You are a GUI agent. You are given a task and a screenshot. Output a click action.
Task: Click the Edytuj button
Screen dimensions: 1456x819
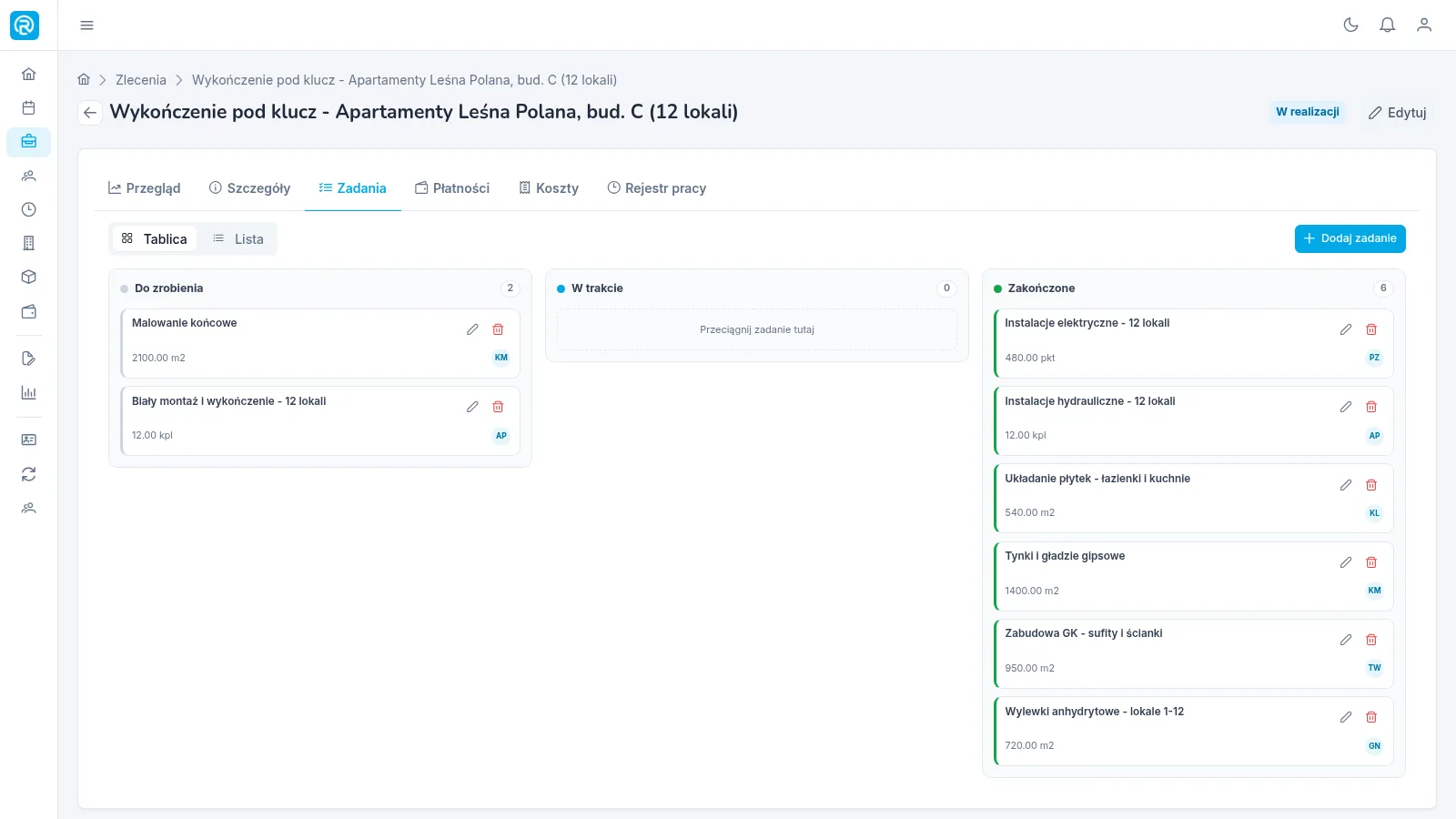tap(1398, 113)
